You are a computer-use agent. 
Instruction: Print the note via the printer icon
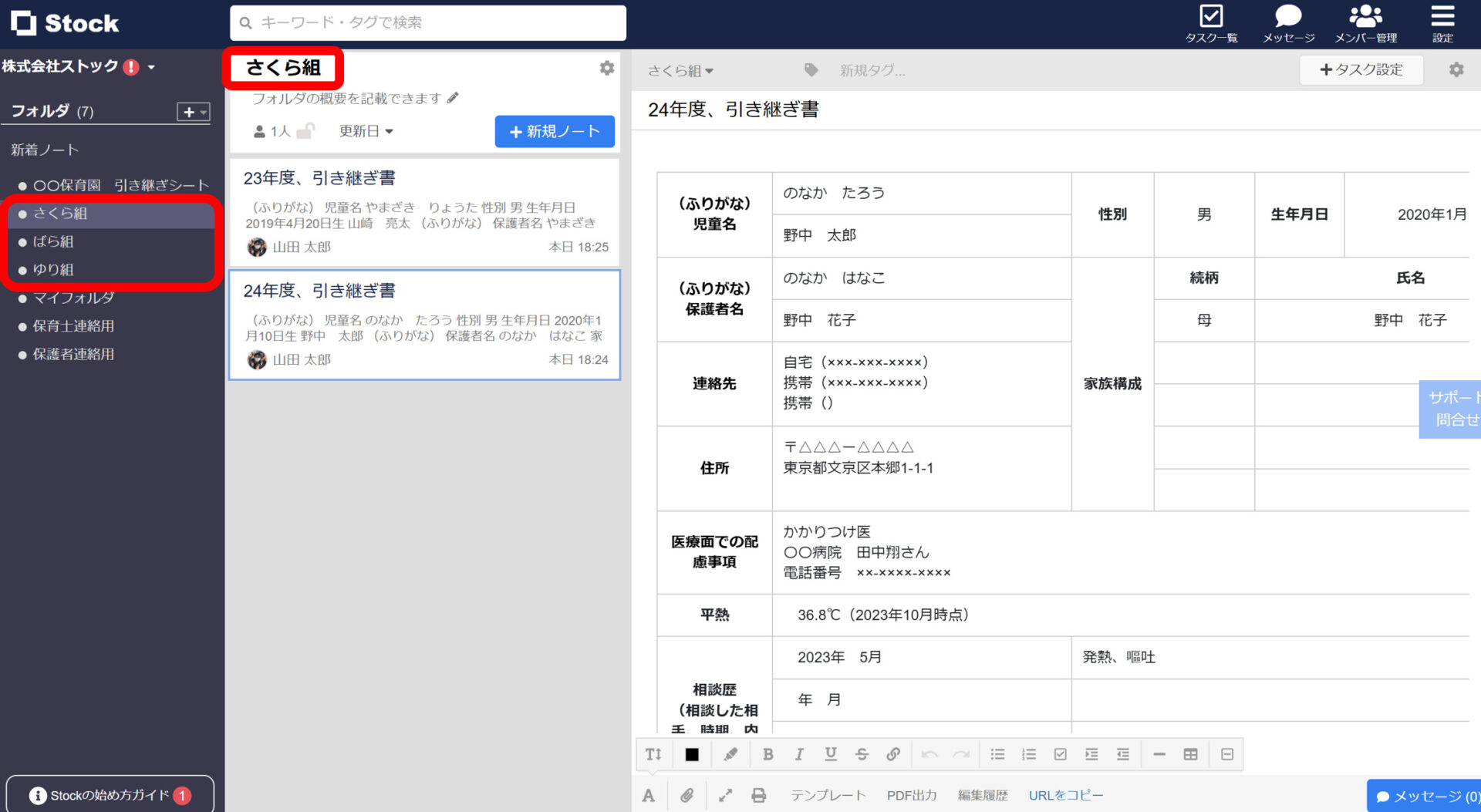(x=759, y=794)
